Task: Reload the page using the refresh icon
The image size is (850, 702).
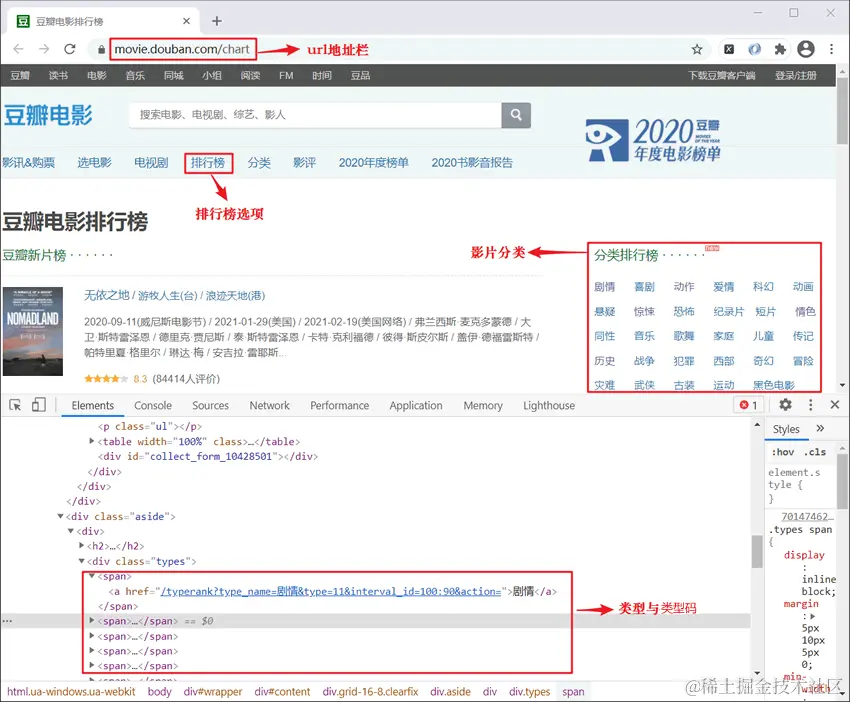Action: click(x=69, y=50)
